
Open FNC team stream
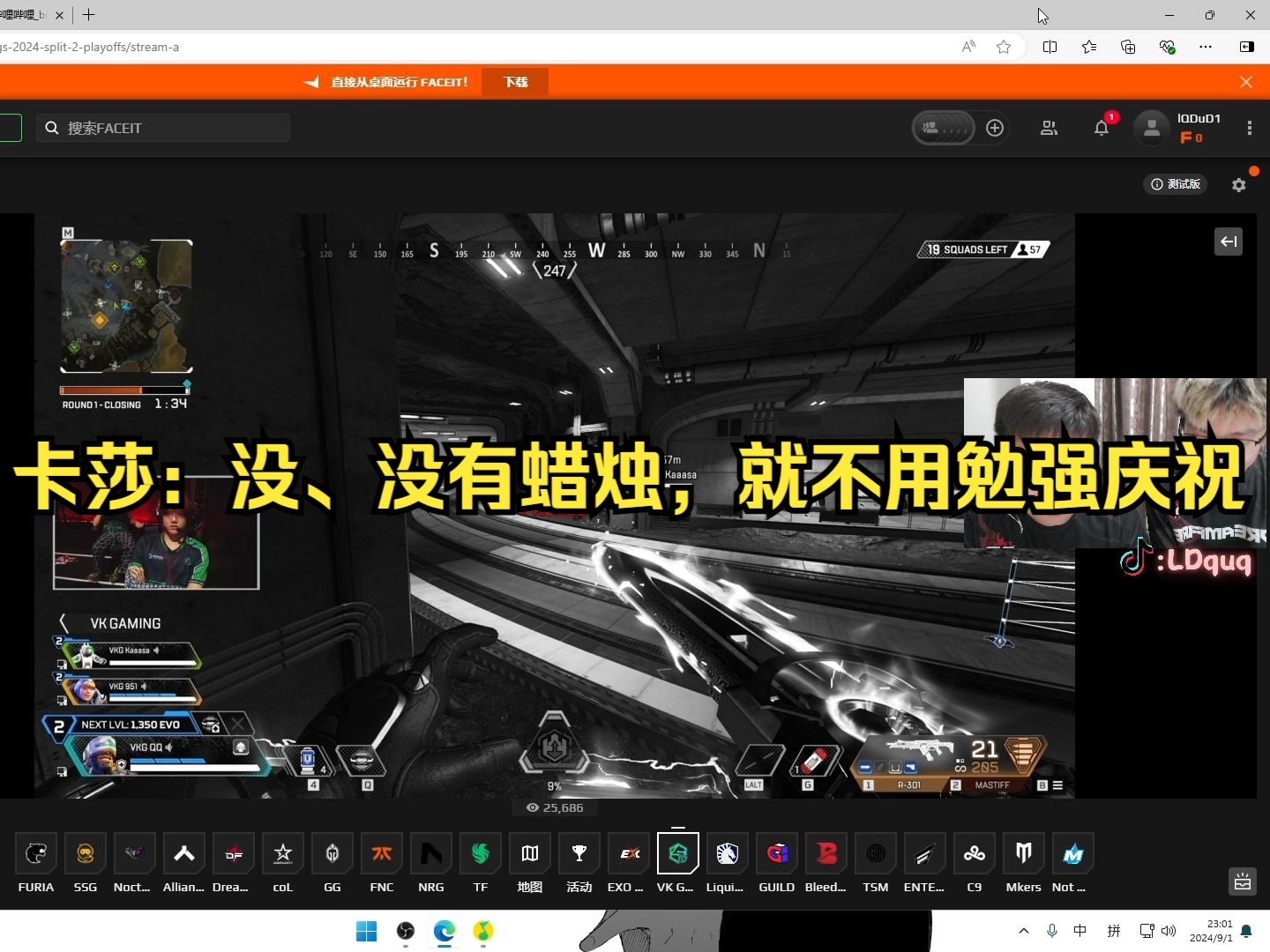pos(382,863)
